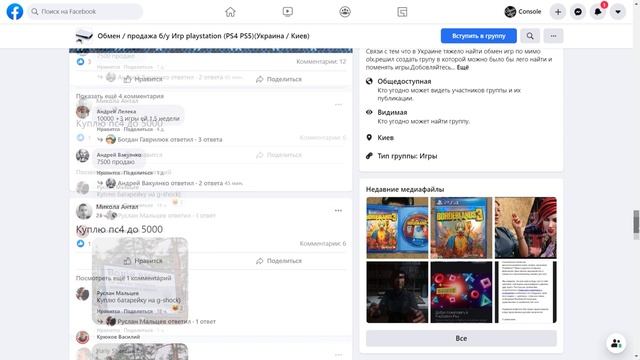The width and height of the screenshot is (640, 360).
Task: Like the Куплю пс4 до 5000 post
Action: 143,261
